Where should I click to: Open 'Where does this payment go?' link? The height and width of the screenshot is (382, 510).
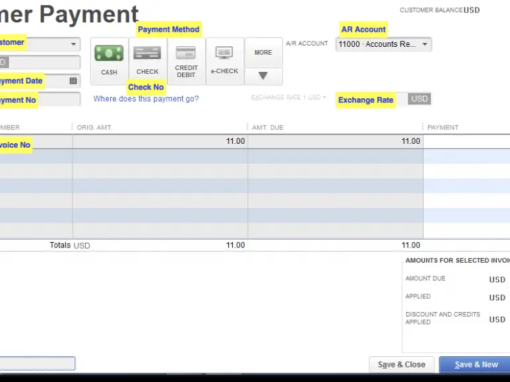point(146,99)
